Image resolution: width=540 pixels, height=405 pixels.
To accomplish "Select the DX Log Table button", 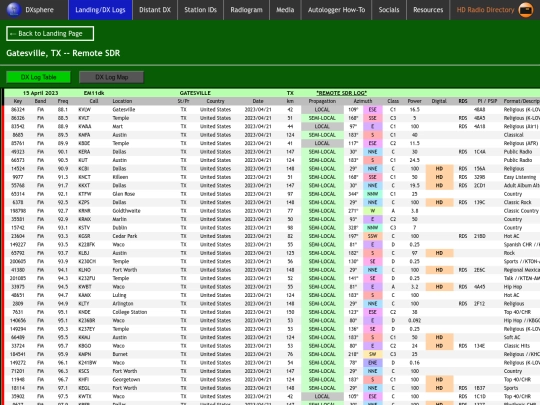I will pyautogui.click(x=38, y=77).
